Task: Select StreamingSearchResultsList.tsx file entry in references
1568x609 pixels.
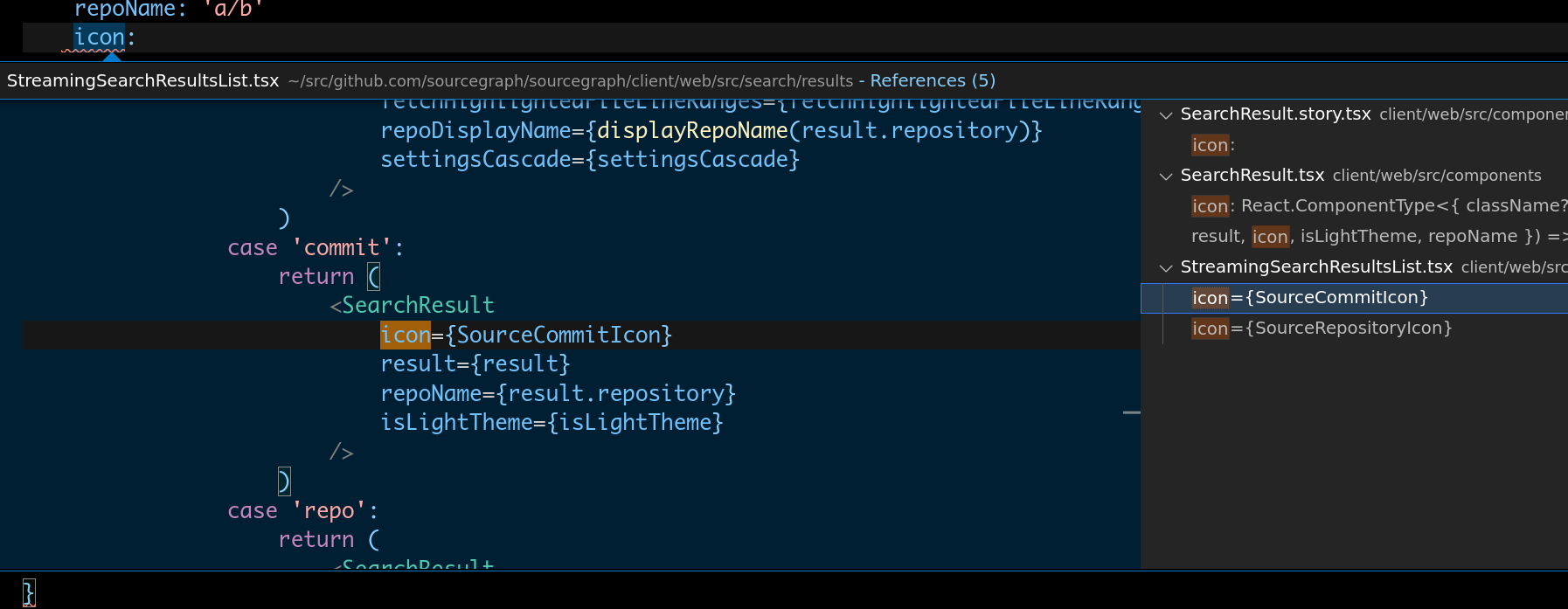Action: [x=1316, y=267]
